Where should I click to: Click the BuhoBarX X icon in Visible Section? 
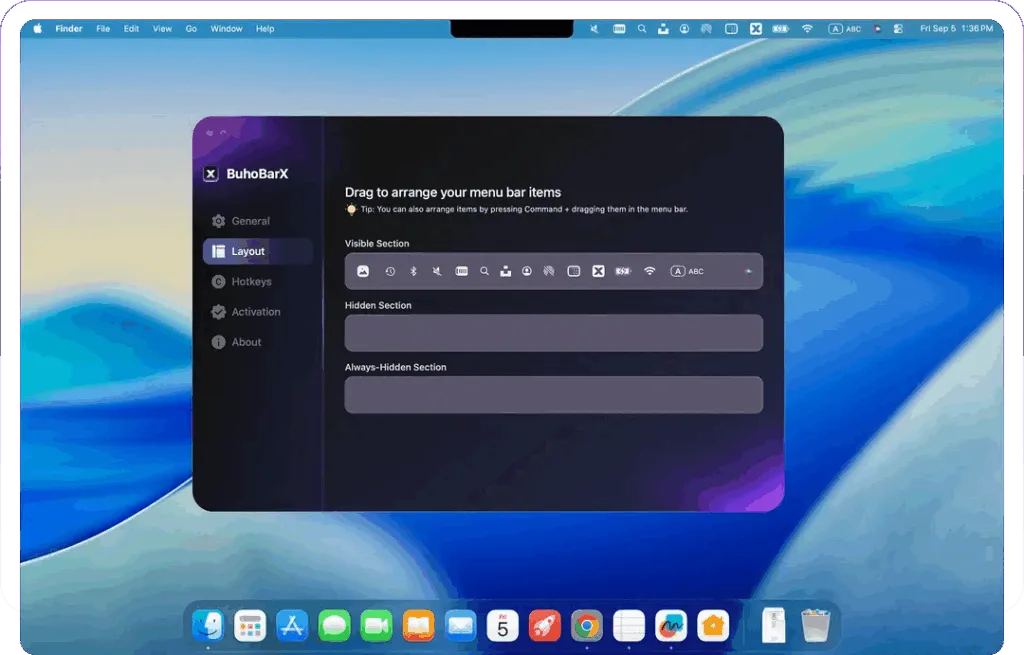coord(598,271)
